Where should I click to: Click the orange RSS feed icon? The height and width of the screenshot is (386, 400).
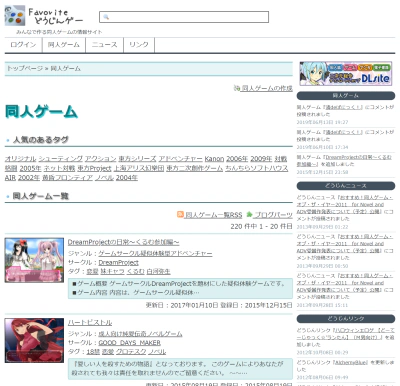[180, 214]
